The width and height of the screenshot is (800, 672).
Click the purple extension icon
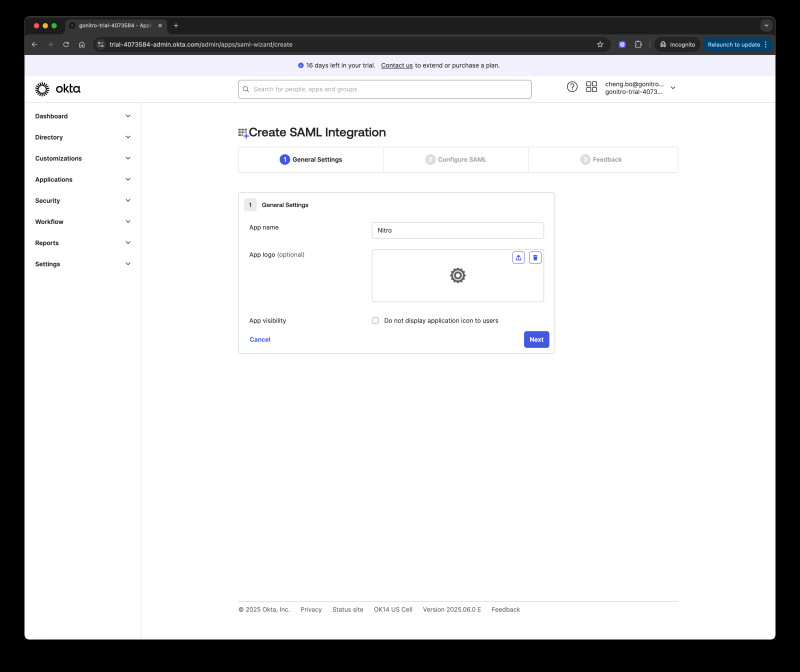click(622, 44)
